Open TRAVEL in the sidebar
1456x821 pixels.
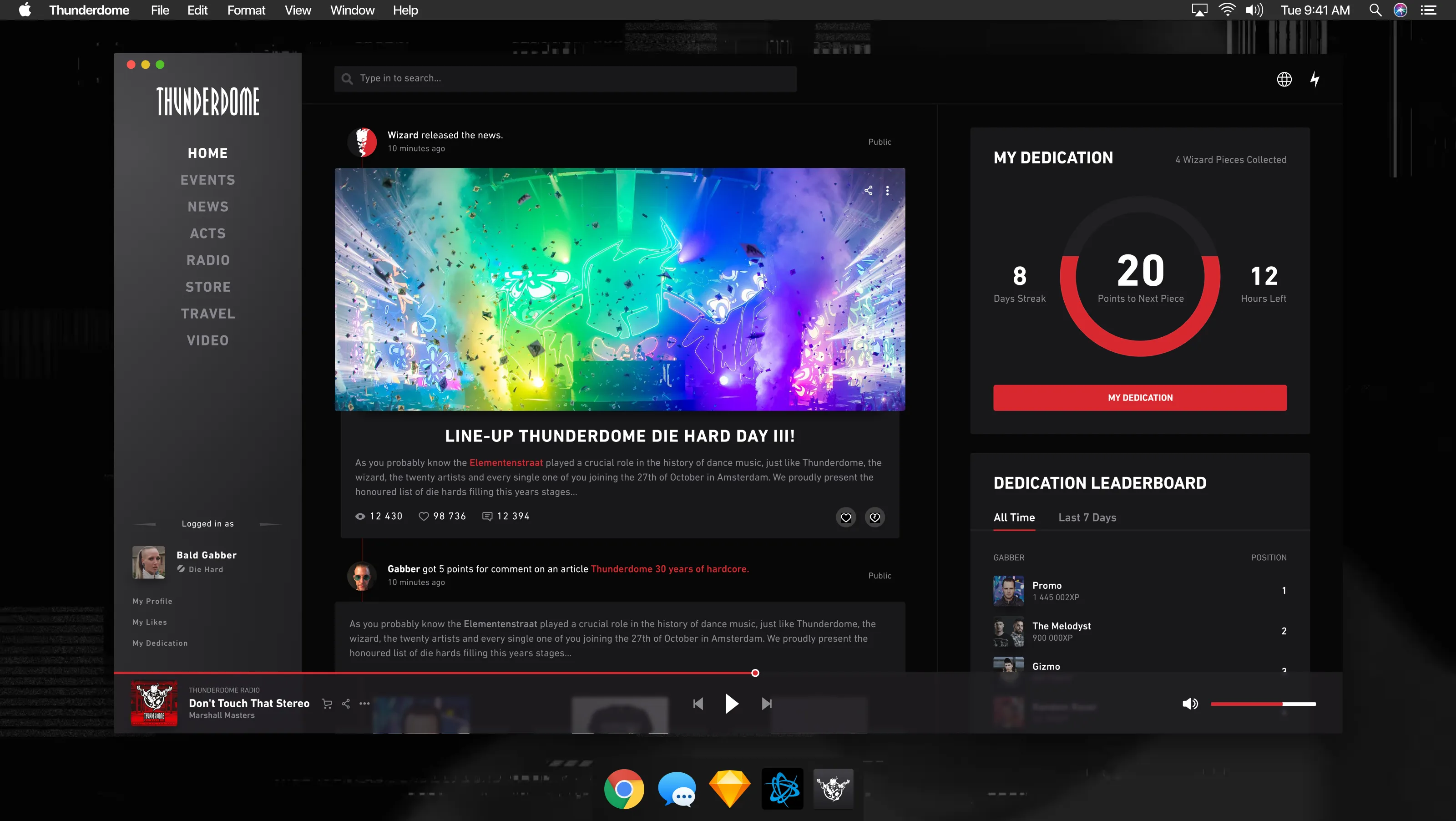coord(207,314)
